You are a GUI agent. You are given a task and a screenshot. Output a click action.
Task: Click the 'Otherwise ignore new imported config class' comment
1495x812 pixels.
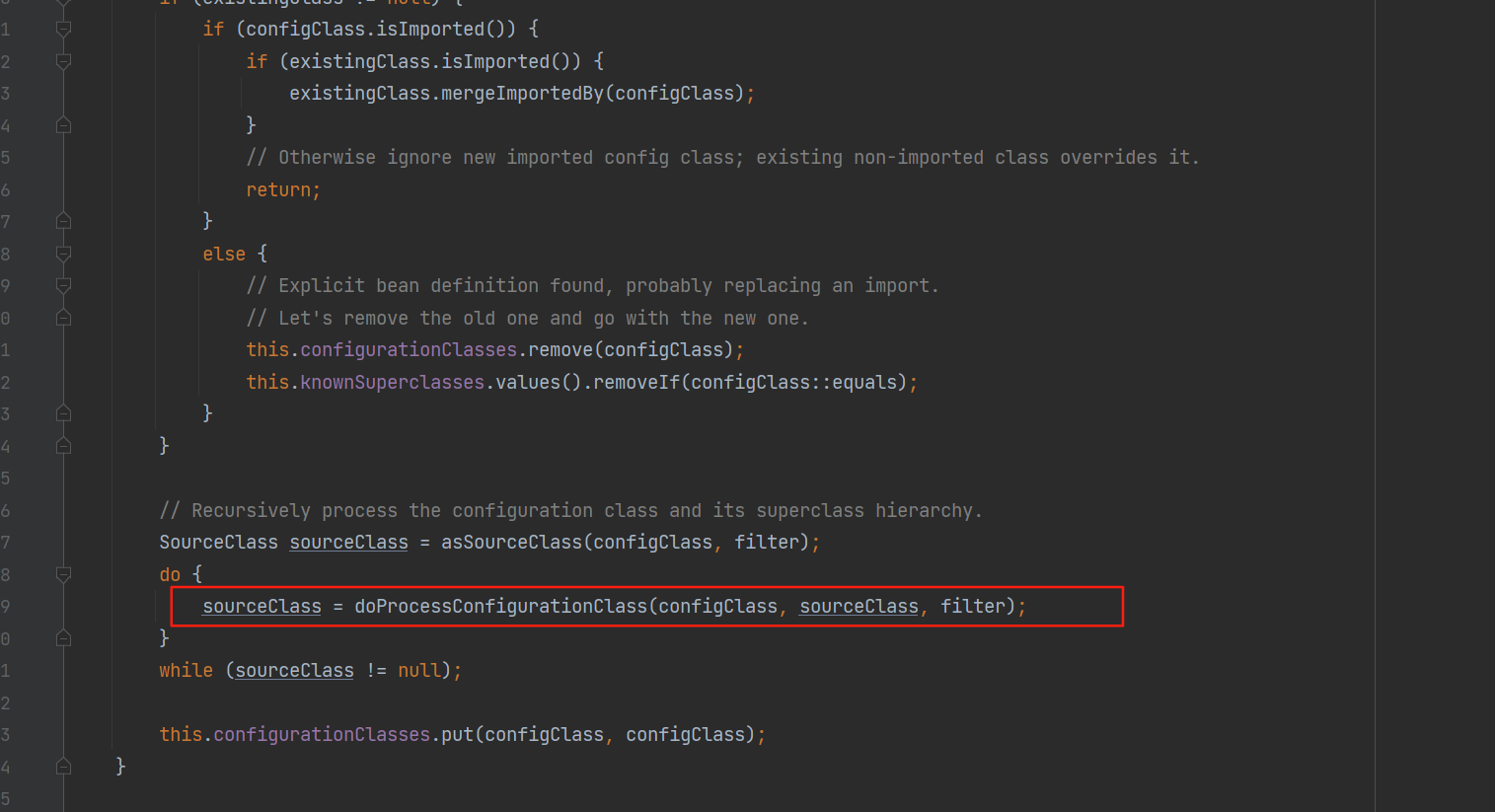pos(723,158)
